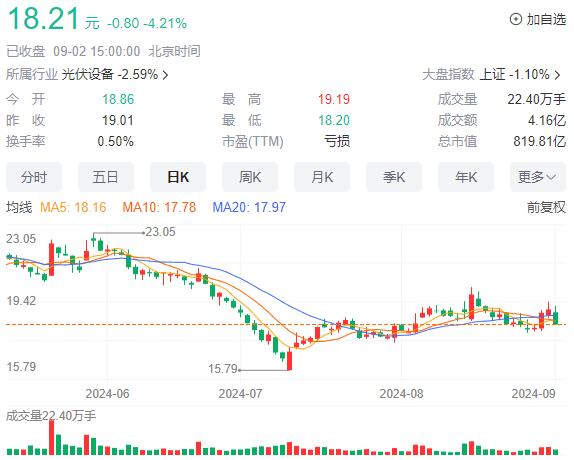Click the 2024-08 date axis label
This screenshot has height=460, width=574.
pos(401,394)
